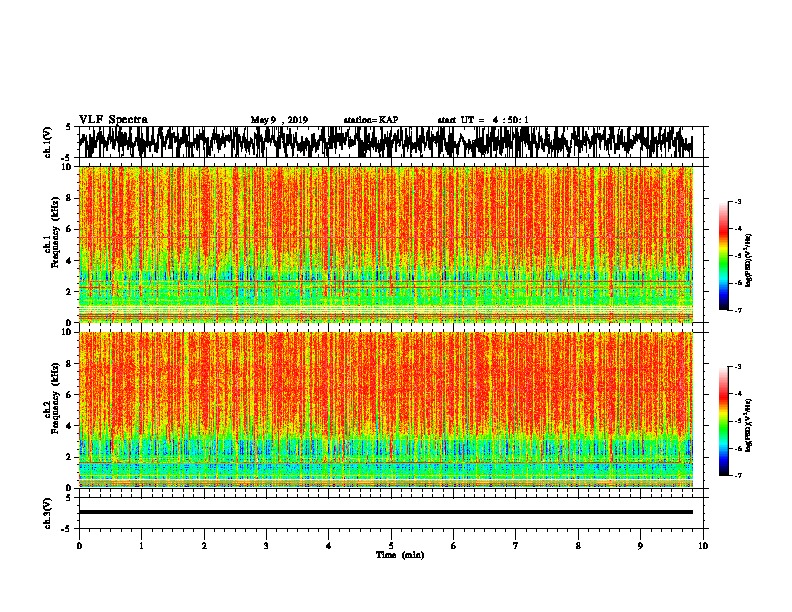Click the ch.2 "Frequency (kHz)" axis label
792x612 pixels.
click(55, 398)
